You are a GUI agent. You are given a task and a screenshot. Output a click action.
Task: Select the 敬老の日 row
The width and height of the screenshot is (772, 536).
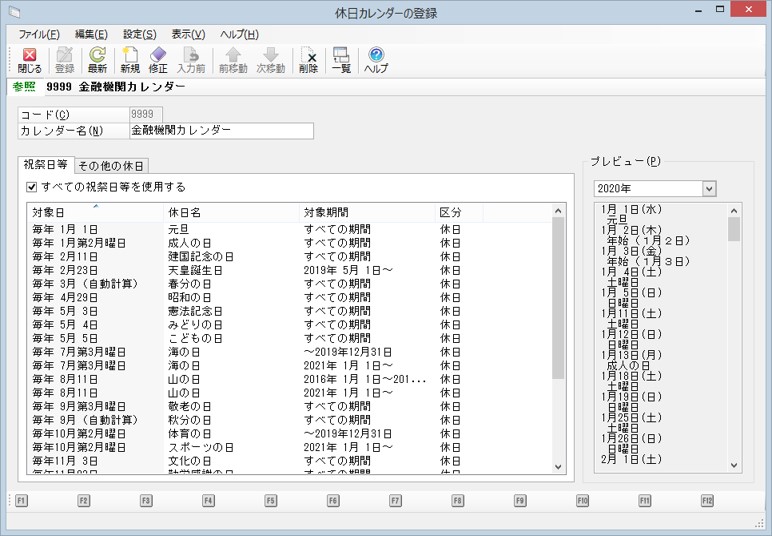289,407
